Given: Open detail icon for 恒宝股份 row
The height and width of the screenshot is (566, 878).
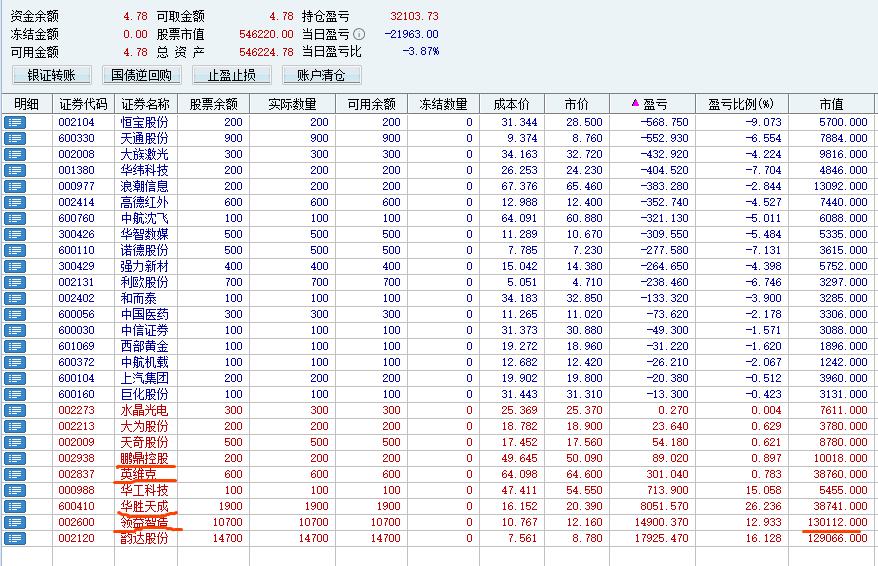Looking at the screenshot, I should (x=15, y=122).
